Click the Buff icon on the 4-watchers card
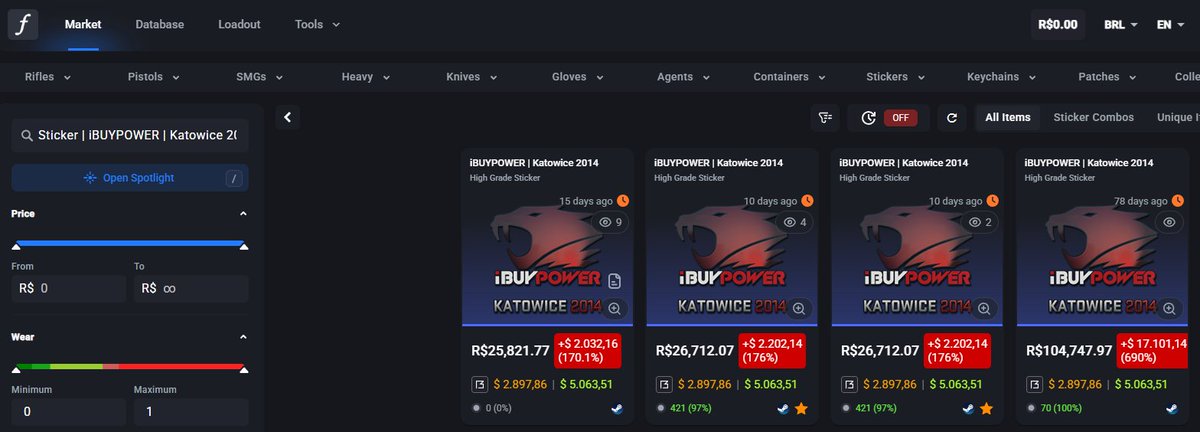 point(664,383)
